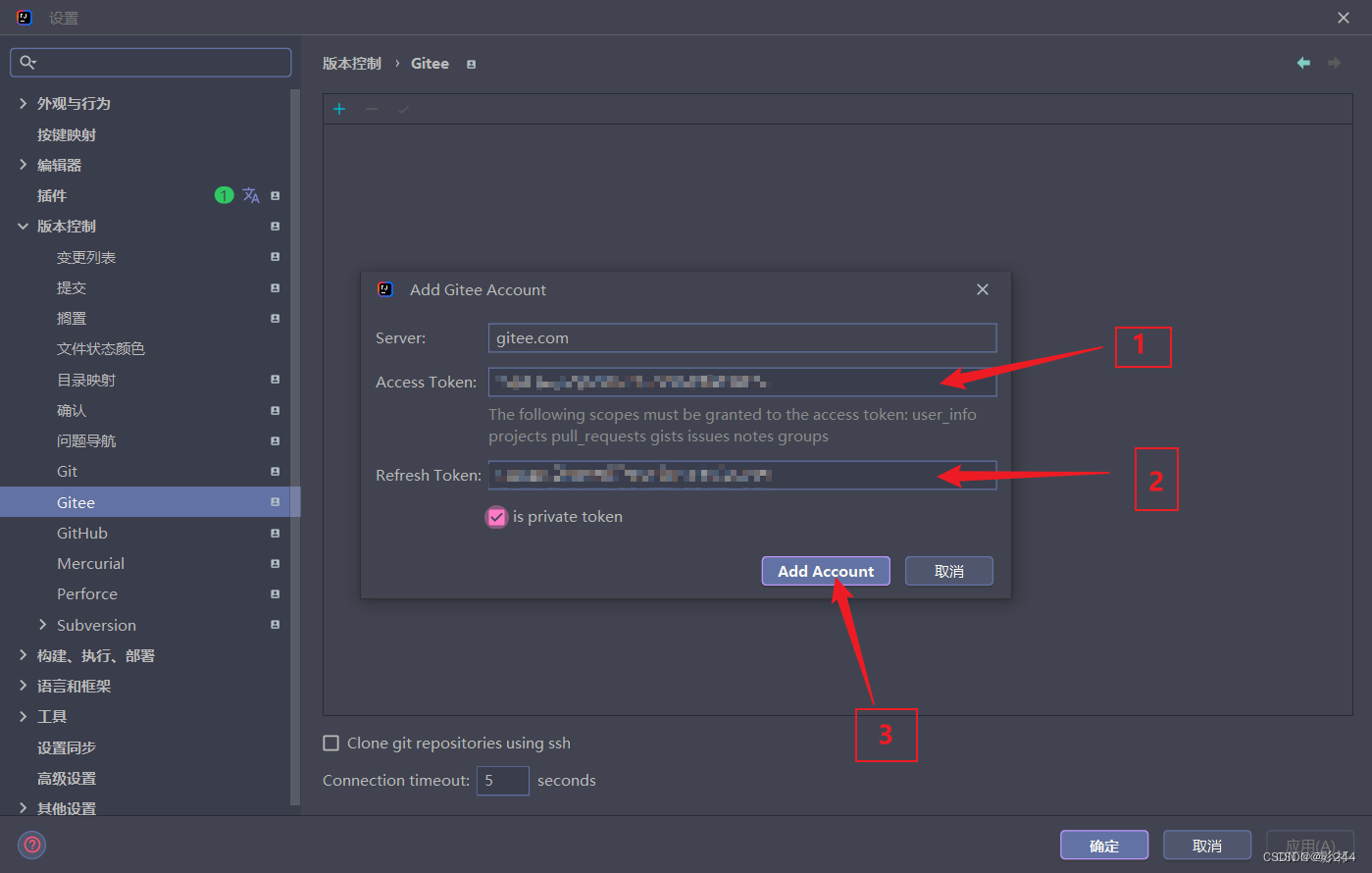Click the add account plus icon
The width and height of the screenshot is (1372, 873).
click(339, 109)
